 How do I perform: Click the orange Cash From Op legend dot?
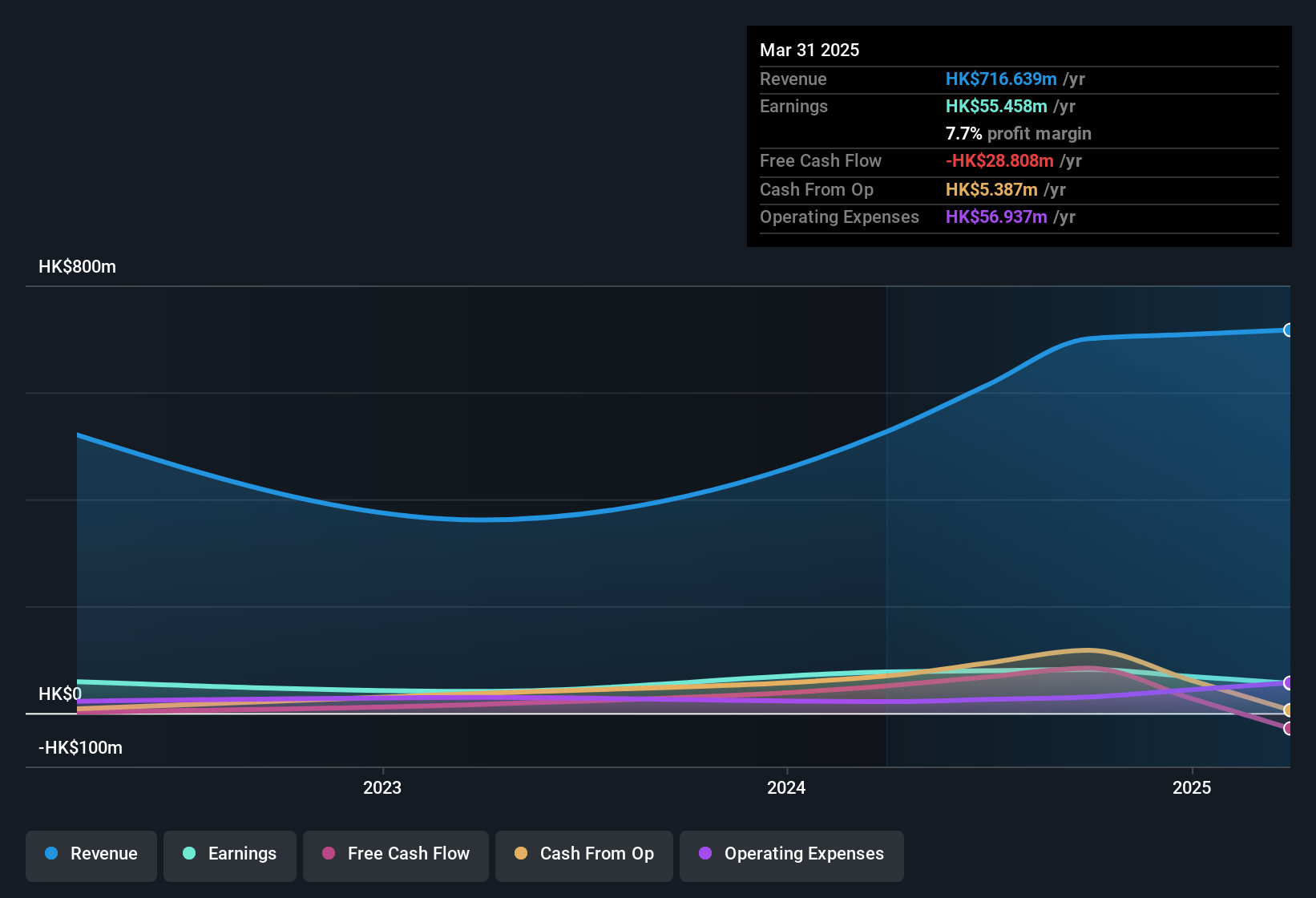pyautogui.click(x=522, y=854)
